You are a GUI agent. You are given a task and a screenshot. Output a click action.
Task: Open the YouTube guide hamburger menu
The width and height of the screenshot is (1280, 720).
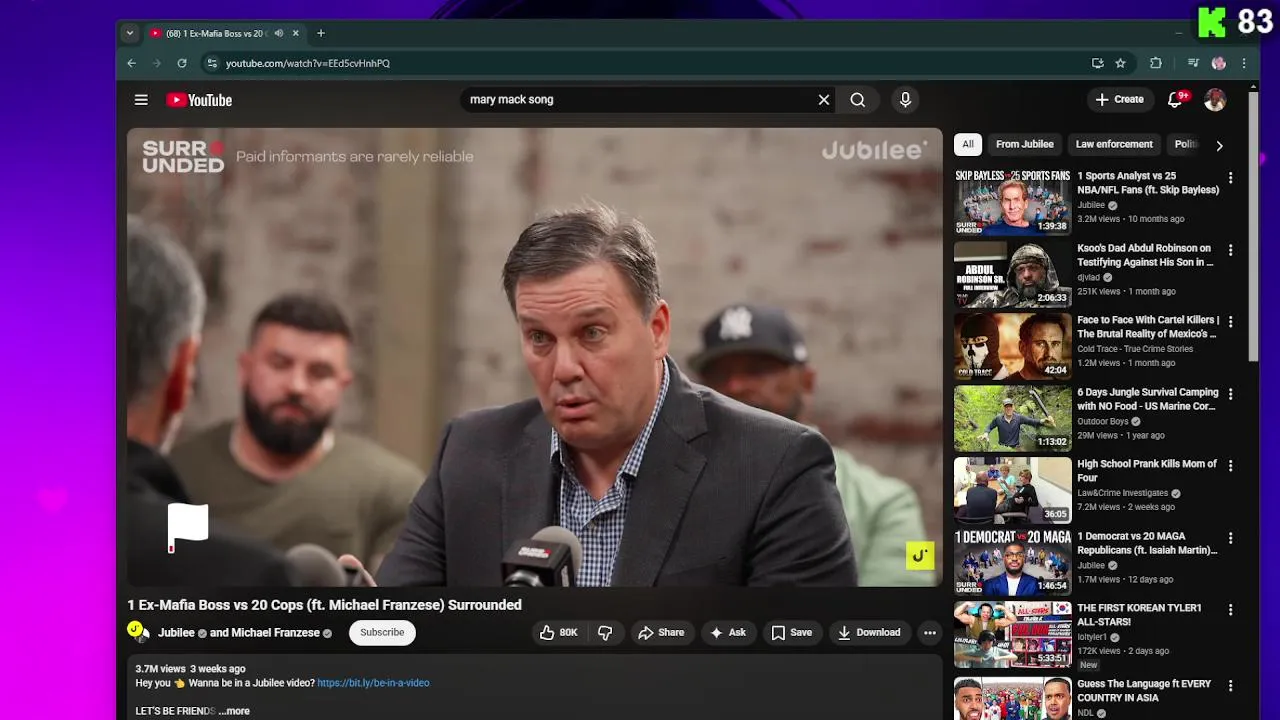pyautogui.click(x=141, y=100)
